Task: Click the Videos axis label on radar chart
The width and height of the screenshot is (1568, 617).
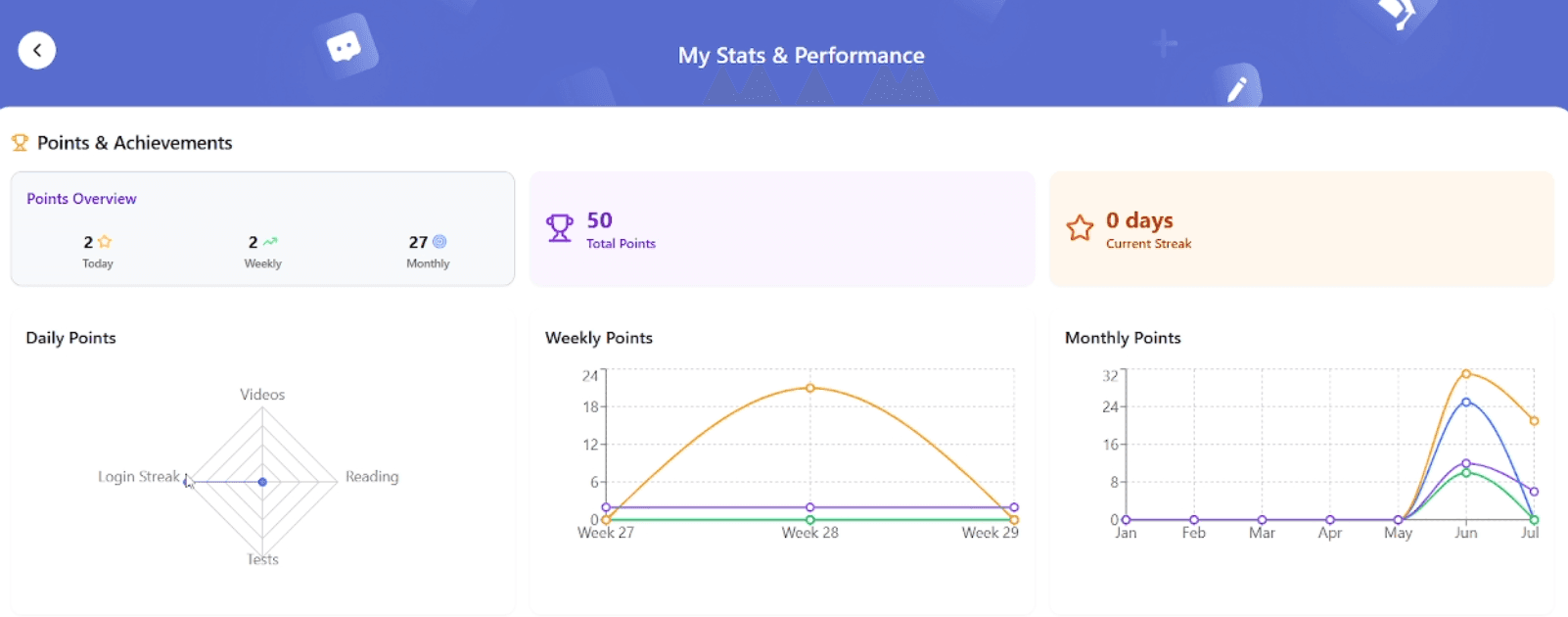Action: coord(262,395)
